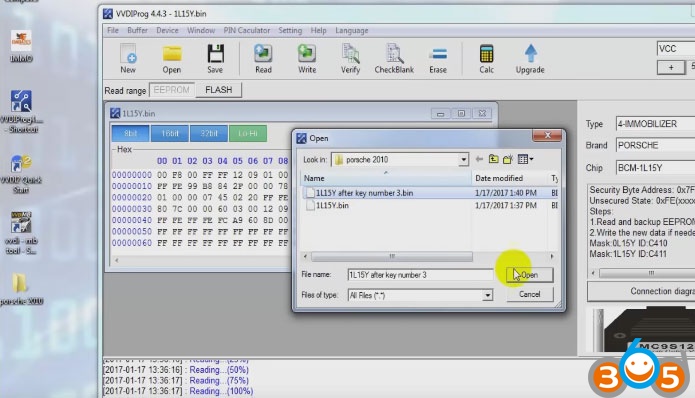
Task: Expand the Files of type dropdown
Action: [x=487, y=295]
